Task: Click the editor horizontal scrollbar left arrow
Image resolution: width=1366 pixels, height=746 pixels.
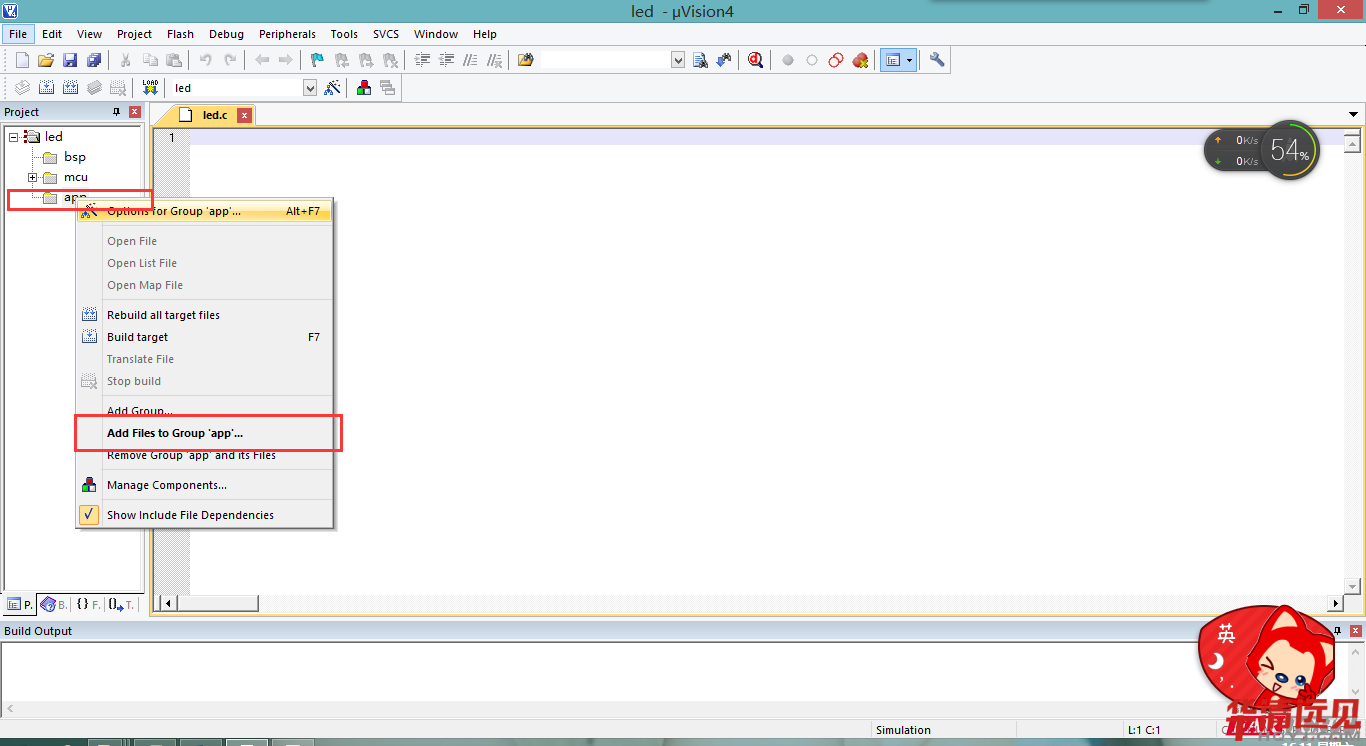Action: (x=168, y=603)
